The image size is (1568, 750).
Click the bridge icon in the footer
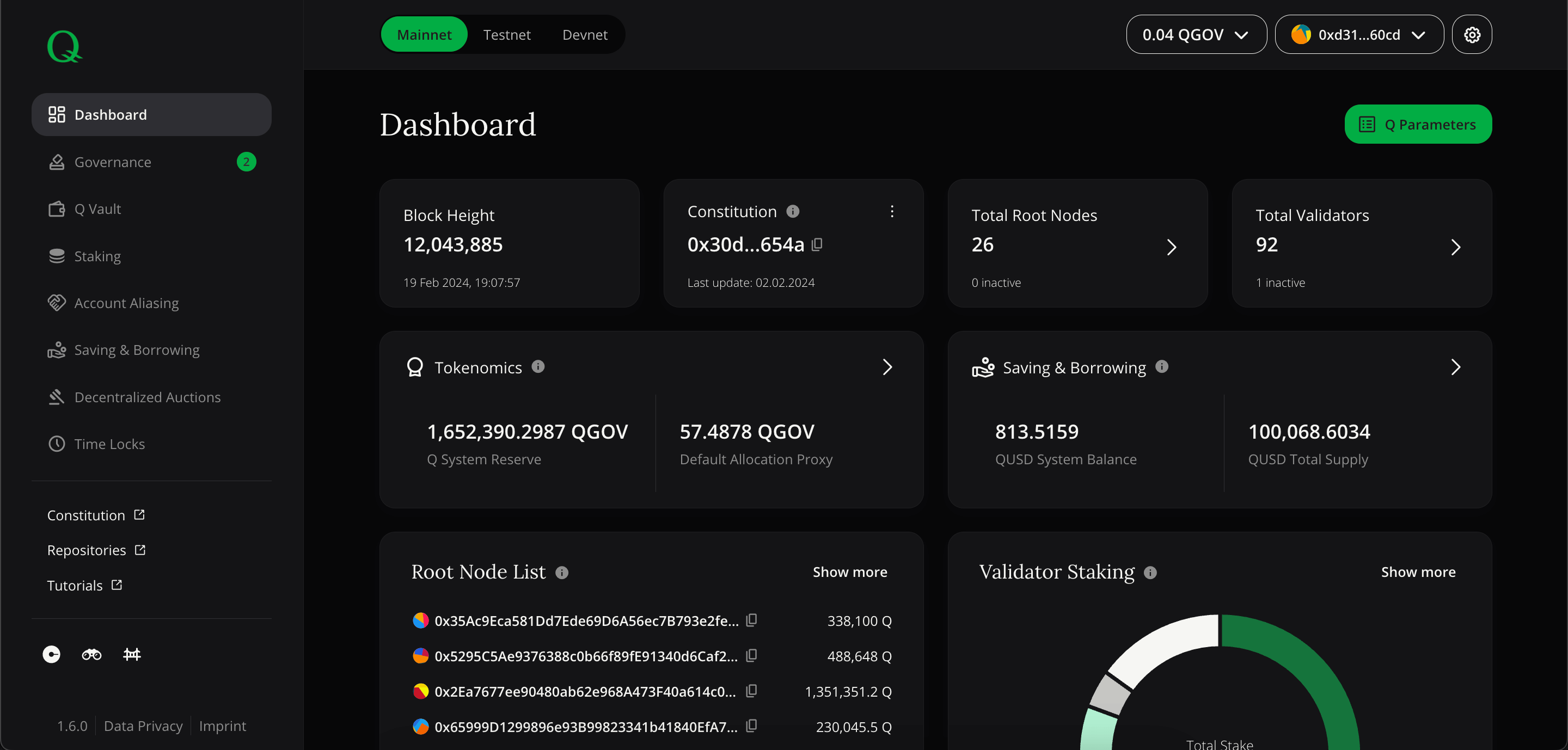(131, 655)
